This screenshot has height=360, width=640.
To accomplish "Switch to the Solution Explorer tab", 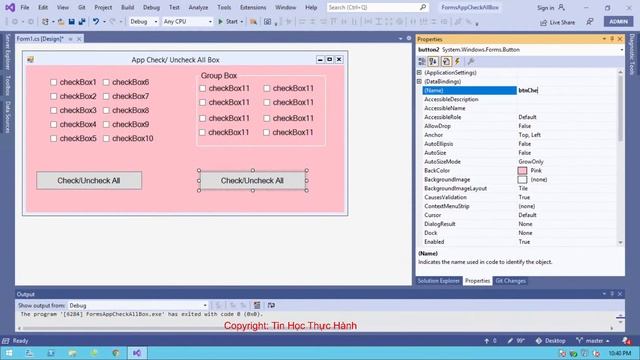I will pyautogui.click(x=439, y=281).
